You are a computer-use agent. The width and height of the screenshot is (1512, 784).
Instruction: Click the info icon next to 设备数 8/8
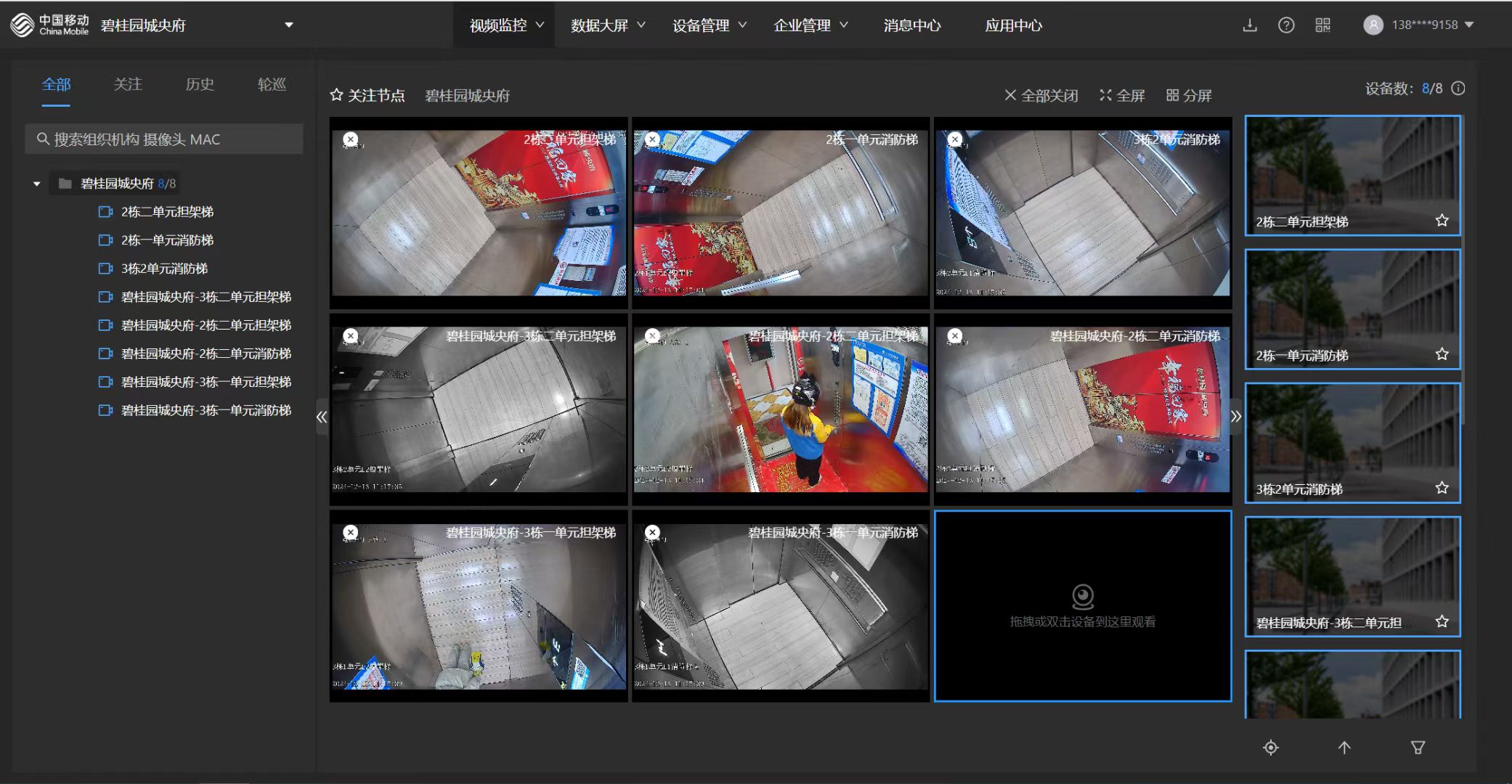pos(1458,89)
